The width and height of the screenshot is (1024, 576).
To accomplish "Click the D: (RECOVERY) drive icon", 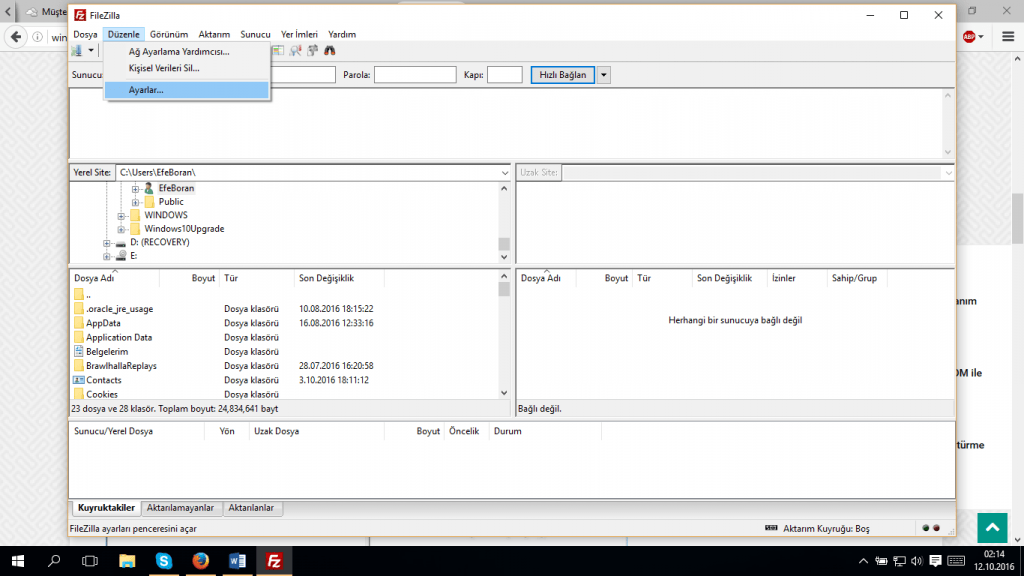I will tap(120, 242).
